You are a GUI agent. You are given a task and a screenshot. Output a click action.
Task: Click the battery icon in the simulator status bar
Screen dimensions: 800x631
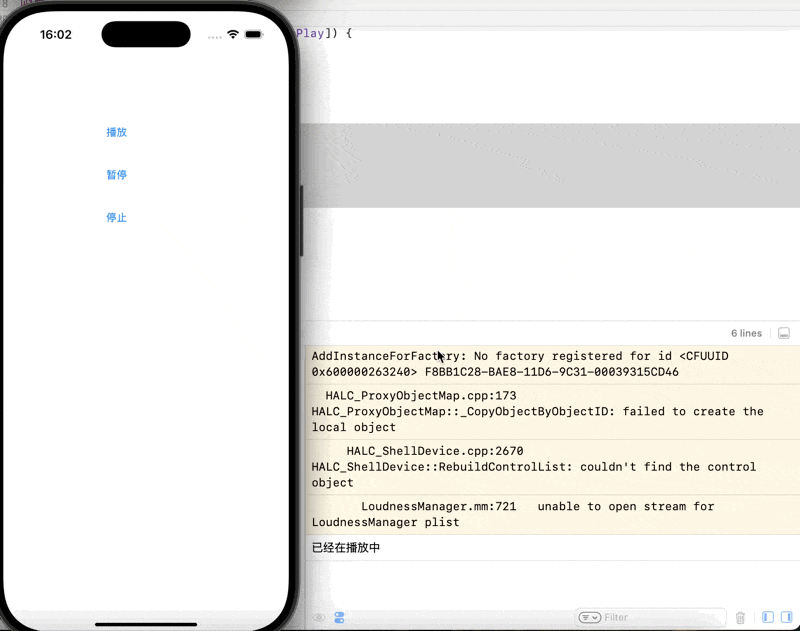(x=254, y=34)
